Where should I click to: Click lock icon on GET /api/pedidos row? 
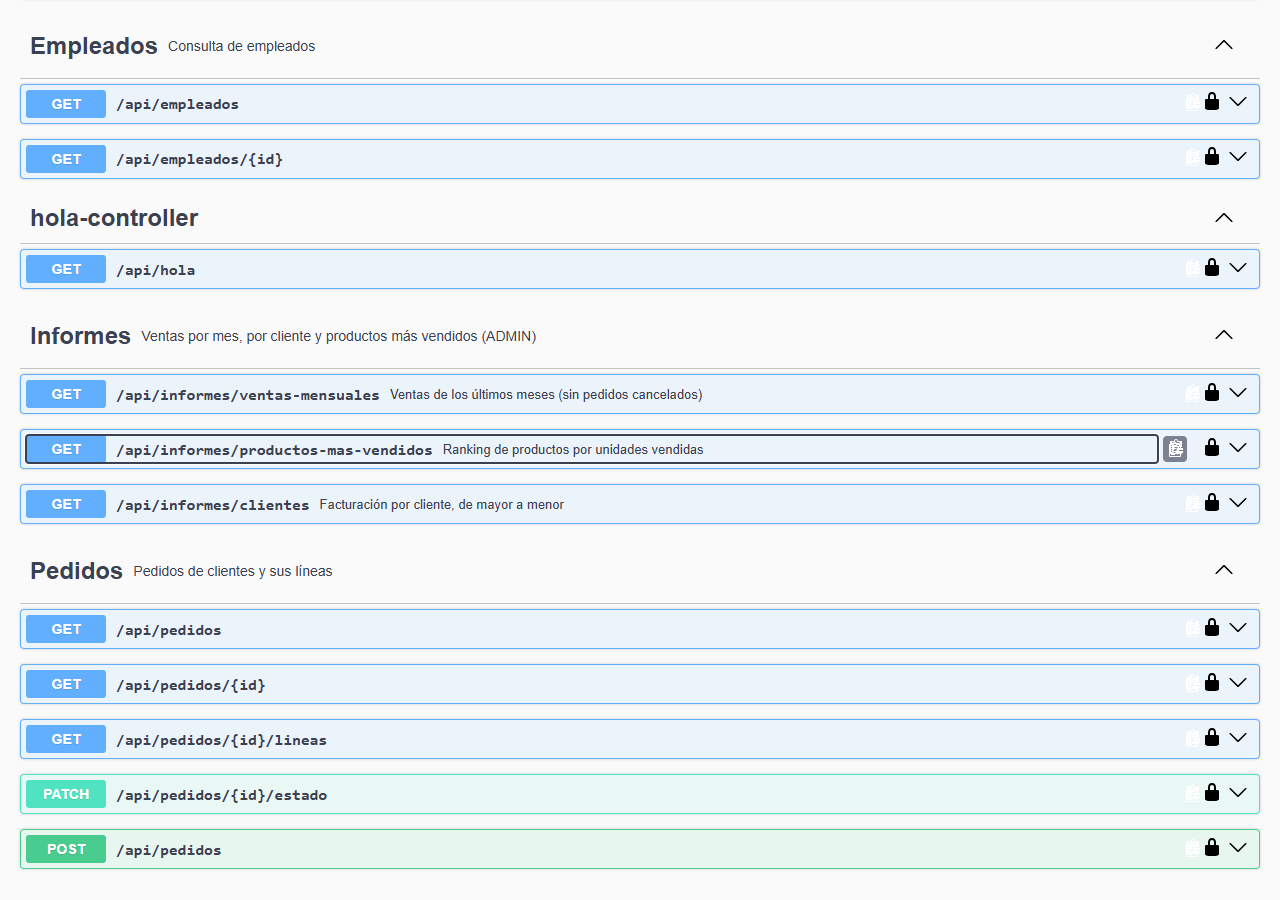(1212, 627)
